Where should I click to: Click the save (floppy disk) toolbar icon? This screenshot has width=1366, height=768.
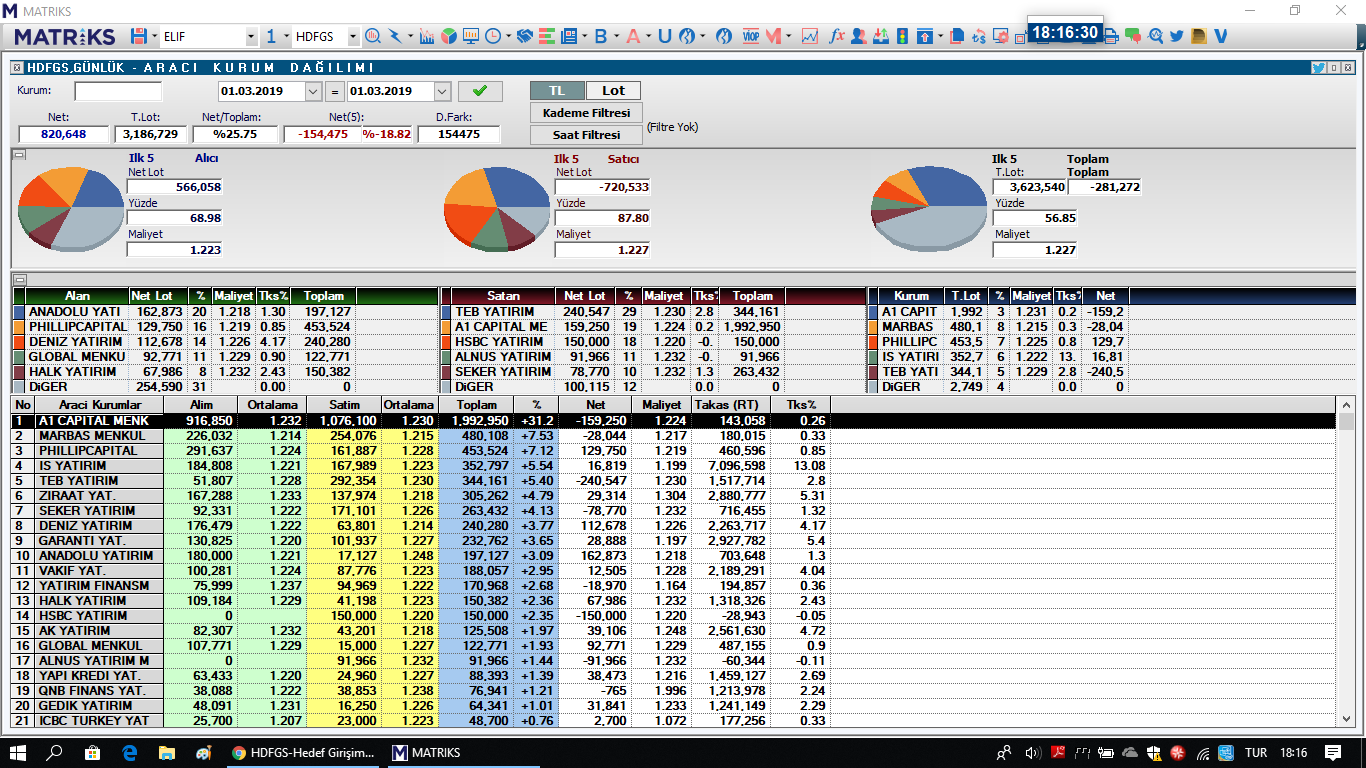(137, 37)
